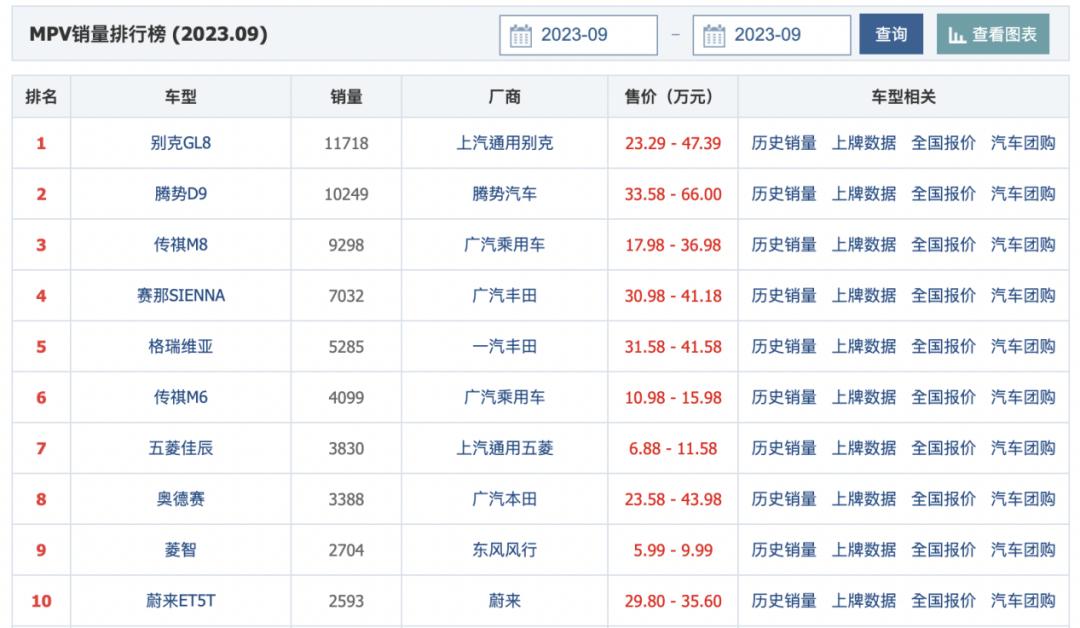1080x628 pixels.
Task: Open the 腾势D9 model page
Action: (x=181, y=194)
